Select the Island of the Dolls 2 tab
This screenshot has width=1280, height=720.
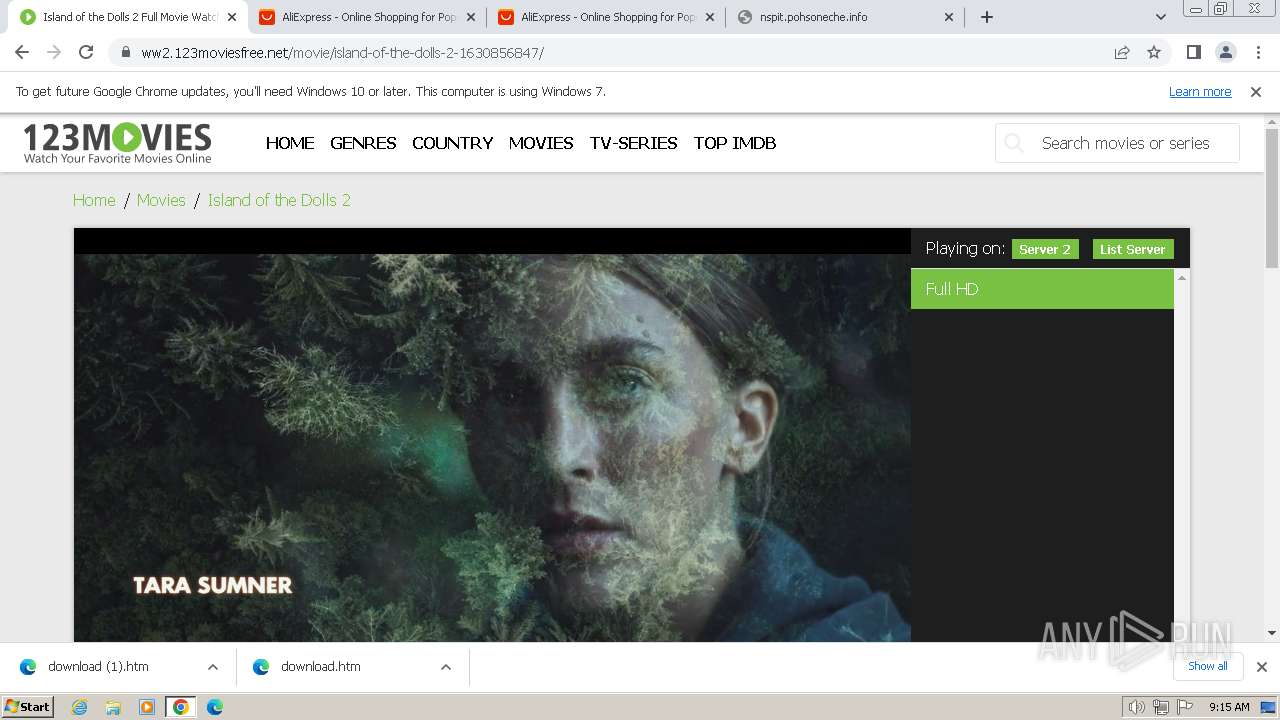[x=127, y=17]
